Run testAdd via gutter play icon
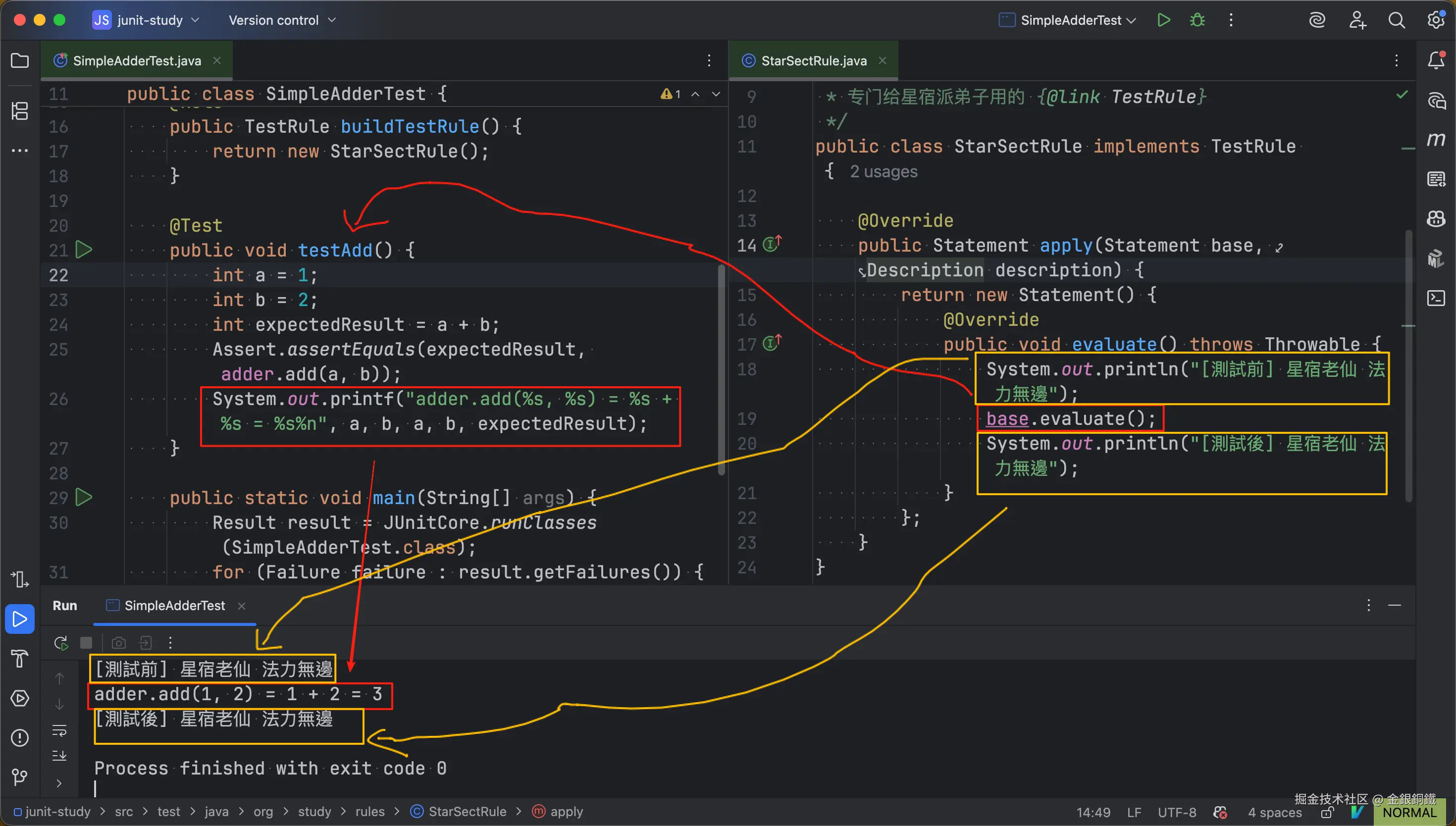The height and width of the screenshot is (826, 1456). coord(84,250)
